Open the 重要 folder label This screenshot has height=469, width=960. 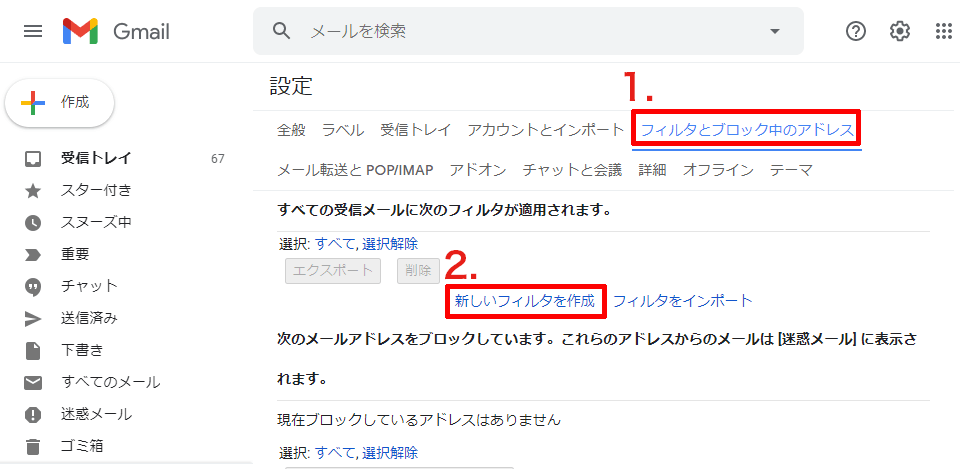pos(75,254)
